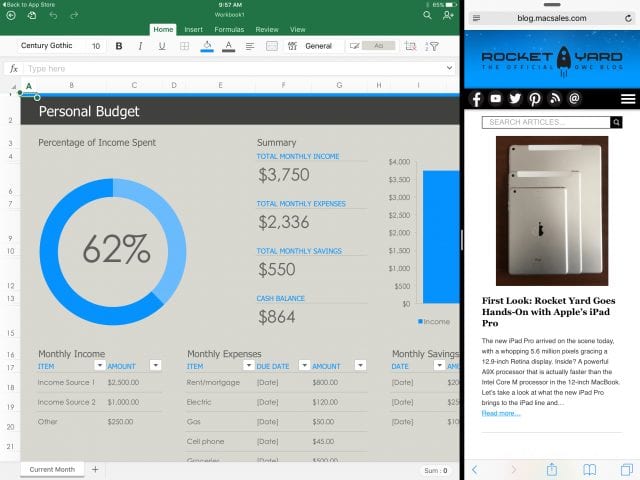Open Rocket Yard's Pinterest icon
Viewport: 640px width, 480px height.
coord(535,99)
